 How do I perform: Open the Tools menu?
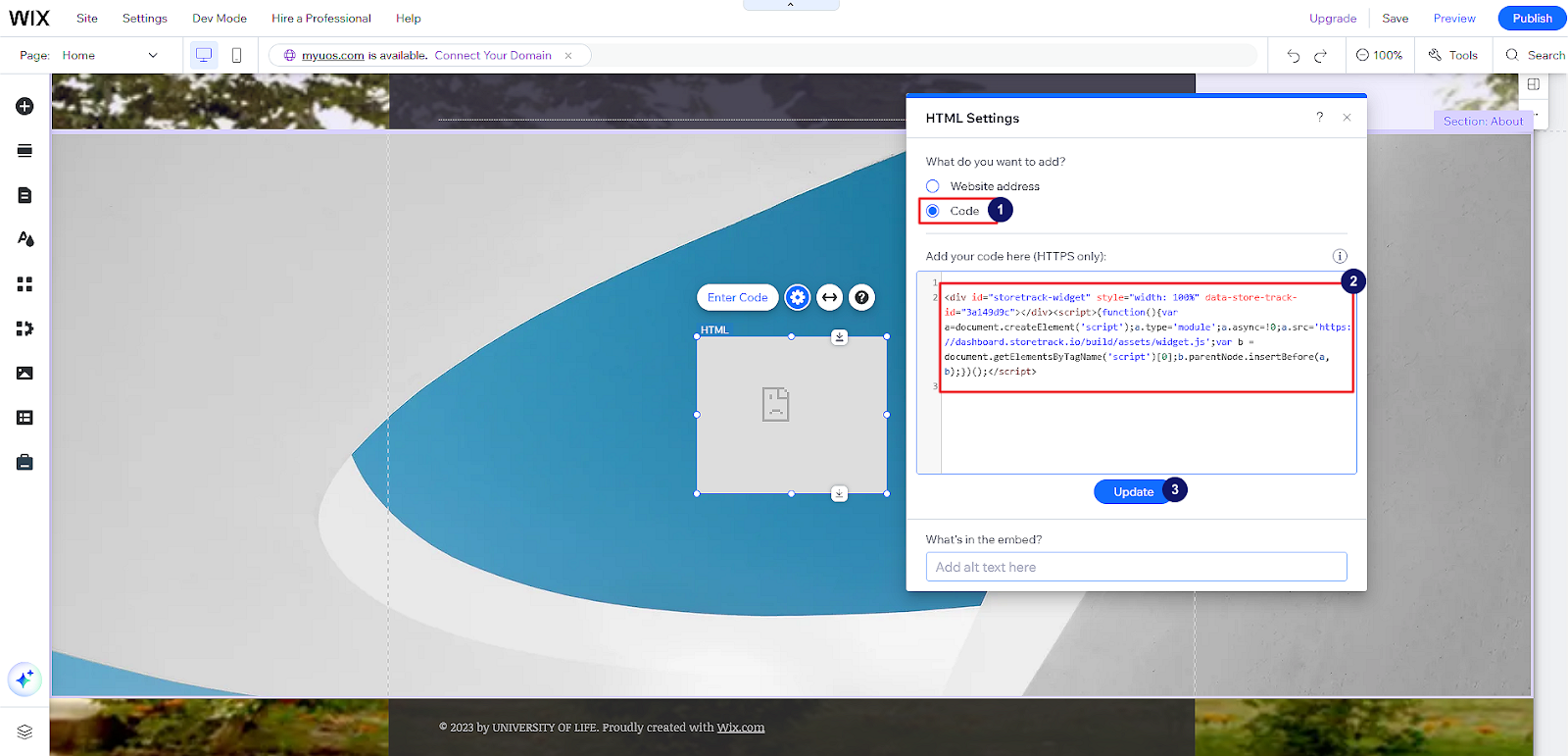(x=1453, y=56)
